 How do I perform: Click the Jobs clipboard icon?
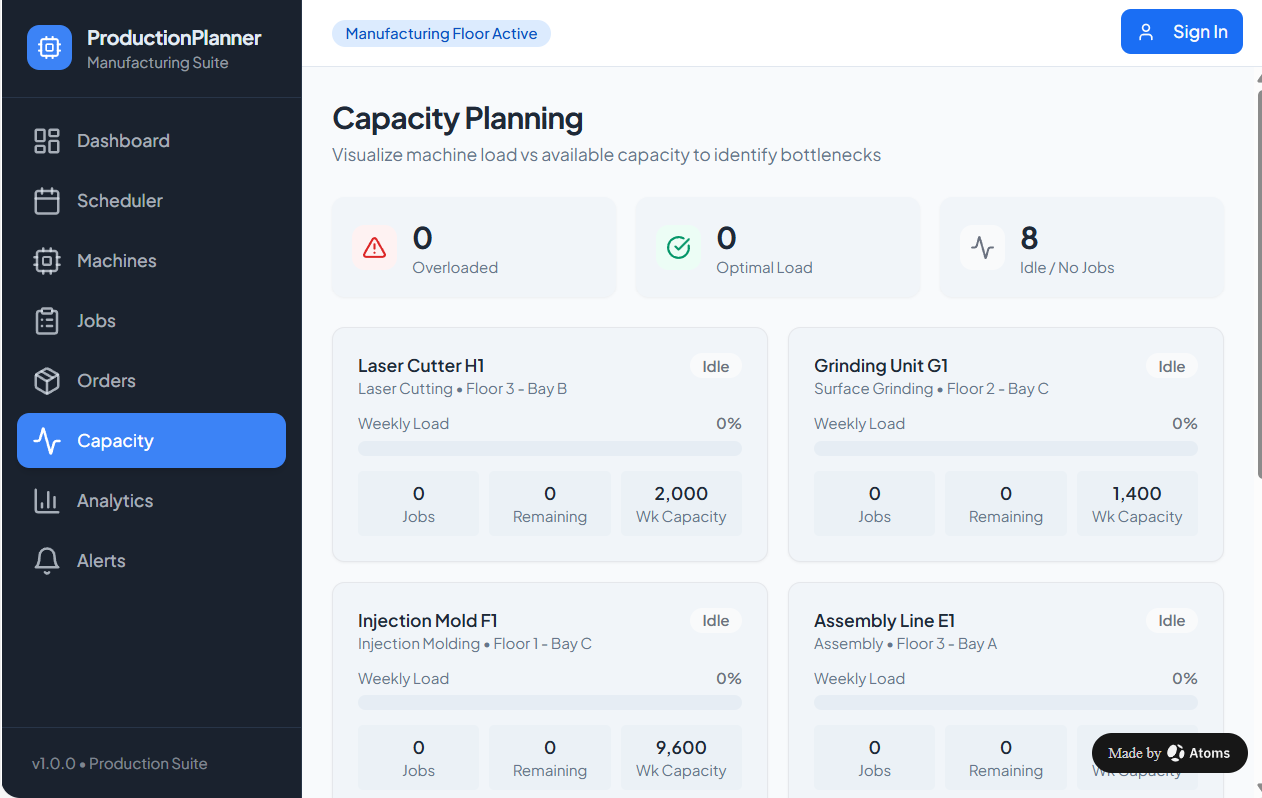point(47,321)
